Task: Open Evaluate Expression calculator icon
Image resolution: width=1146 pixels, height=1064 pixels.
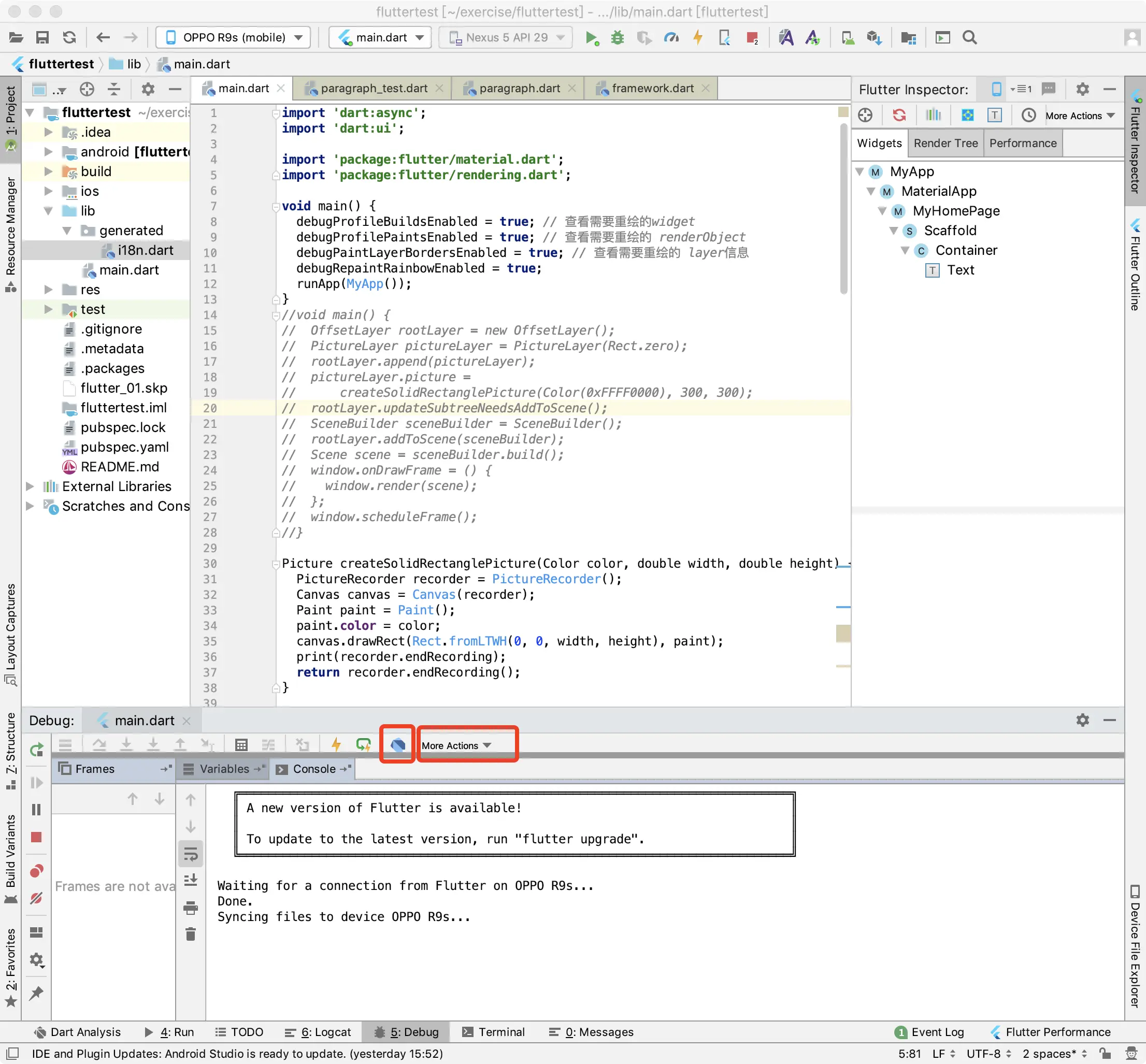Action: 241,744
